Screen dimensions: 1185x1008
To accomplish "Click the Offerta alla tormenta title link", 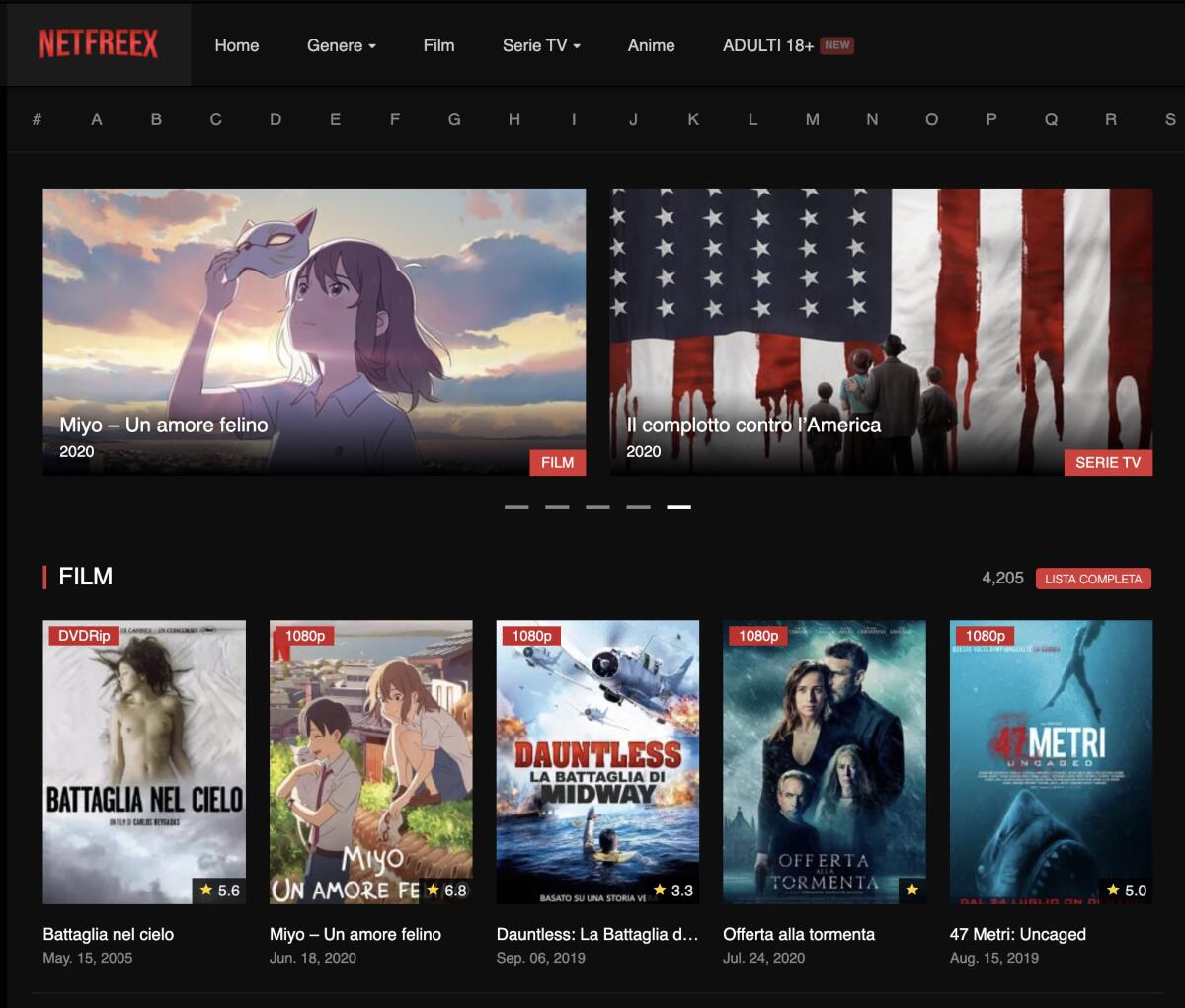I will tap(798, 934).
